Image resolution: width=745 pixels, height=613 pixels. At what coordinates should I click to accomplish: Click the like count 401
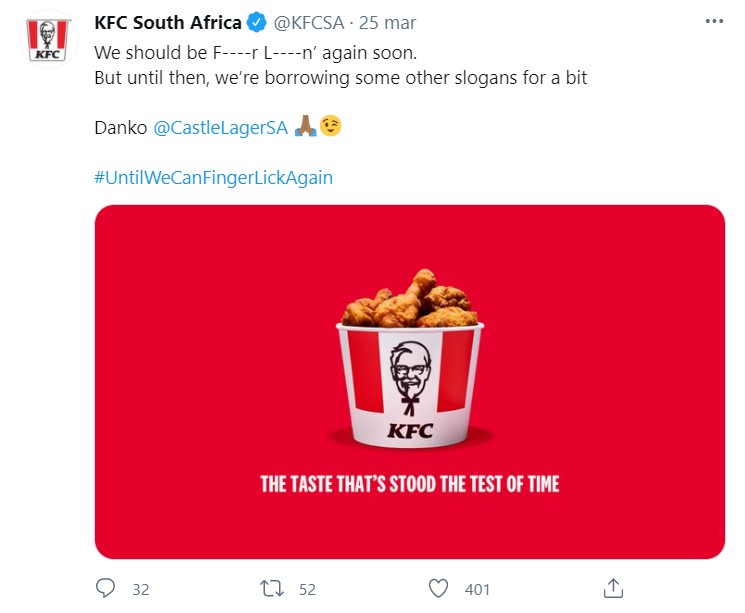[478, 589]
